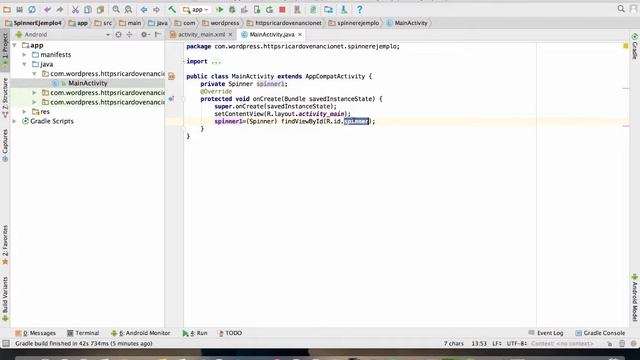Open Project Structure icon
Image resolution: width=640 pixels, height=360 pixels.
tap(329, 9)
